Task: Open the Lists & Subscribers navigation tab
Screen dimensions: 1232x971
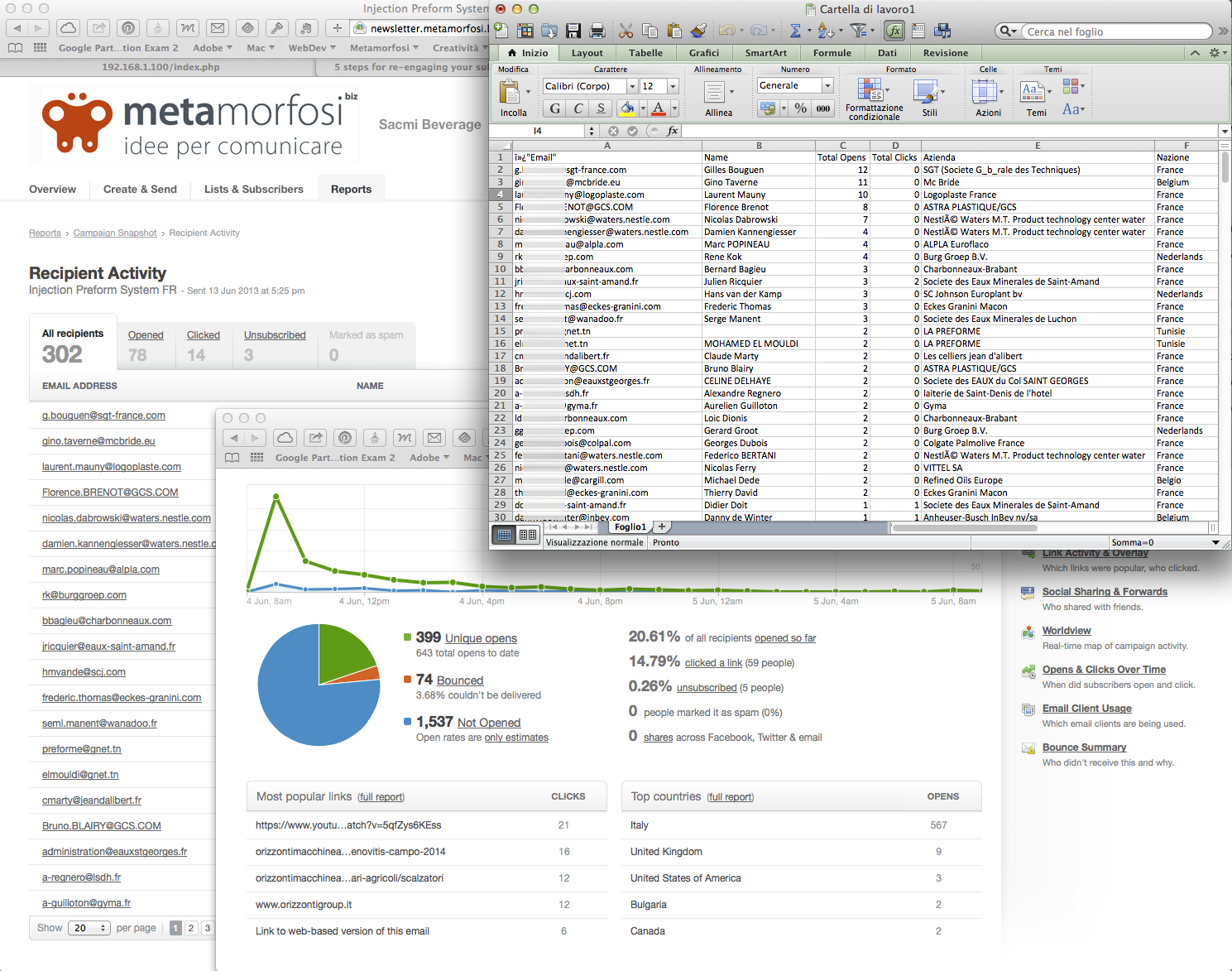Action: coord(253,189)
